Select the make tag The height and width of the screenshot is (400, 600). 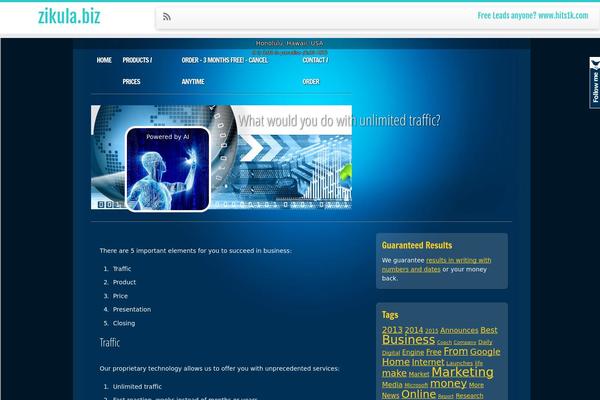tap(394, 373)
